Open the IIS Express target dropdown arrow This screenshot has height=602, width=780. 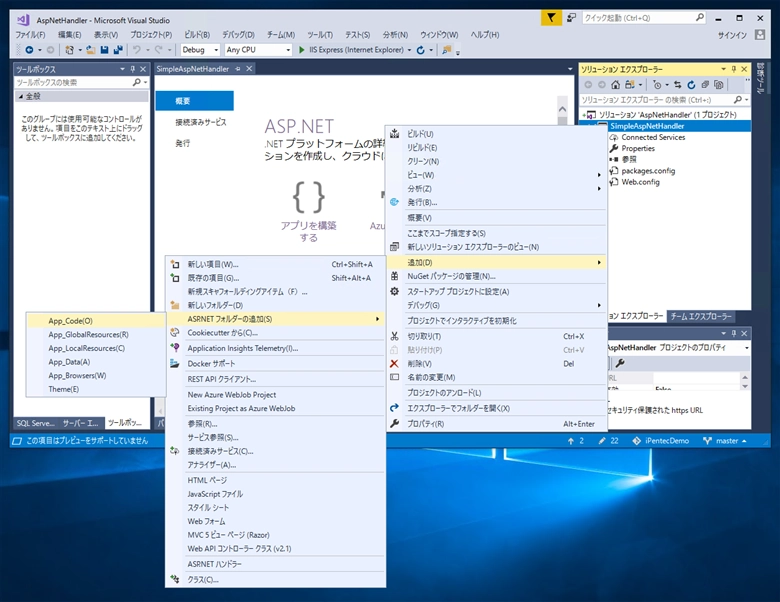(409, 50)
